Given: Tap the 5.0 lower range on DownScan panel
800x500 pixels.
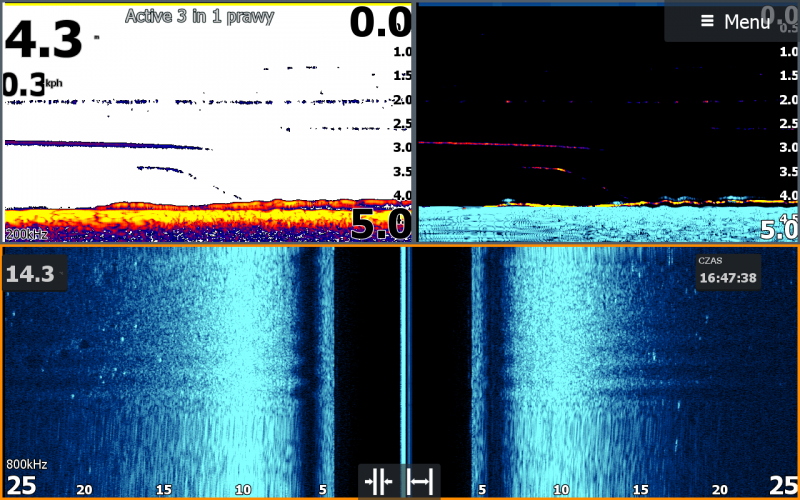Looking at the screenshot, I should click(x=779, y=230).
